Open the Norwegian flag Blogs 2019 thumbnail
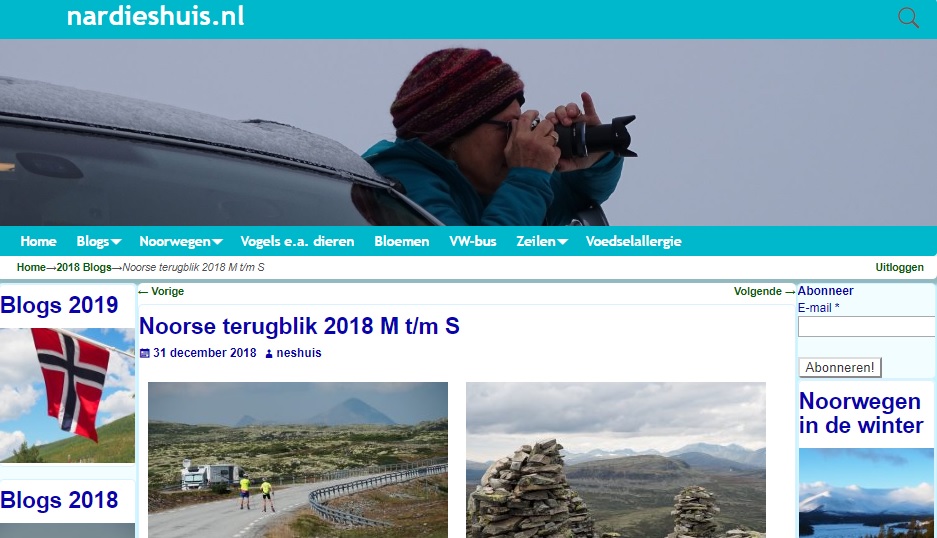Screen dimensions: 937x538 coord(67,395)
